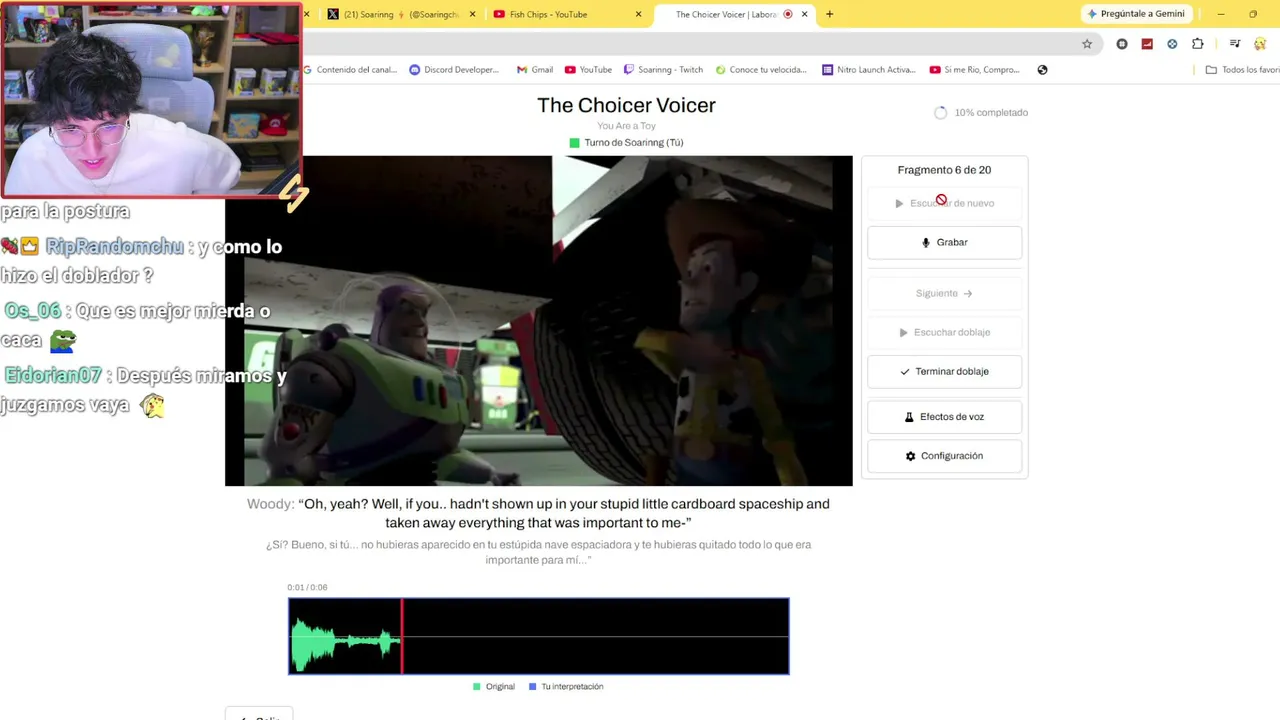Click the Pregúntale a Gemini button

[1136, 14]
